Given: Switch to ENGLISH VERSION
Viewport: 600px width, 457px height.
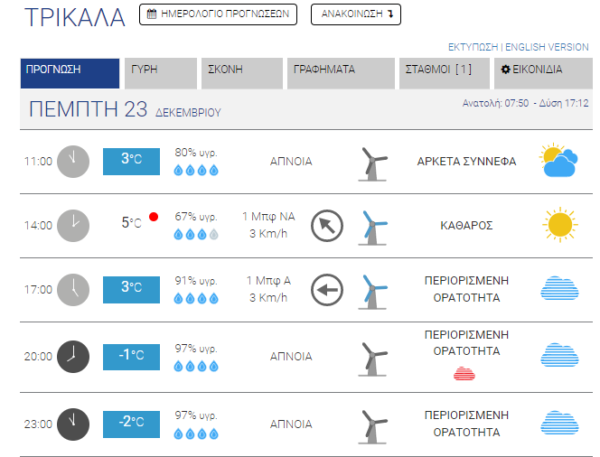Looking at the screenshot, I should [x=547, y=47].
